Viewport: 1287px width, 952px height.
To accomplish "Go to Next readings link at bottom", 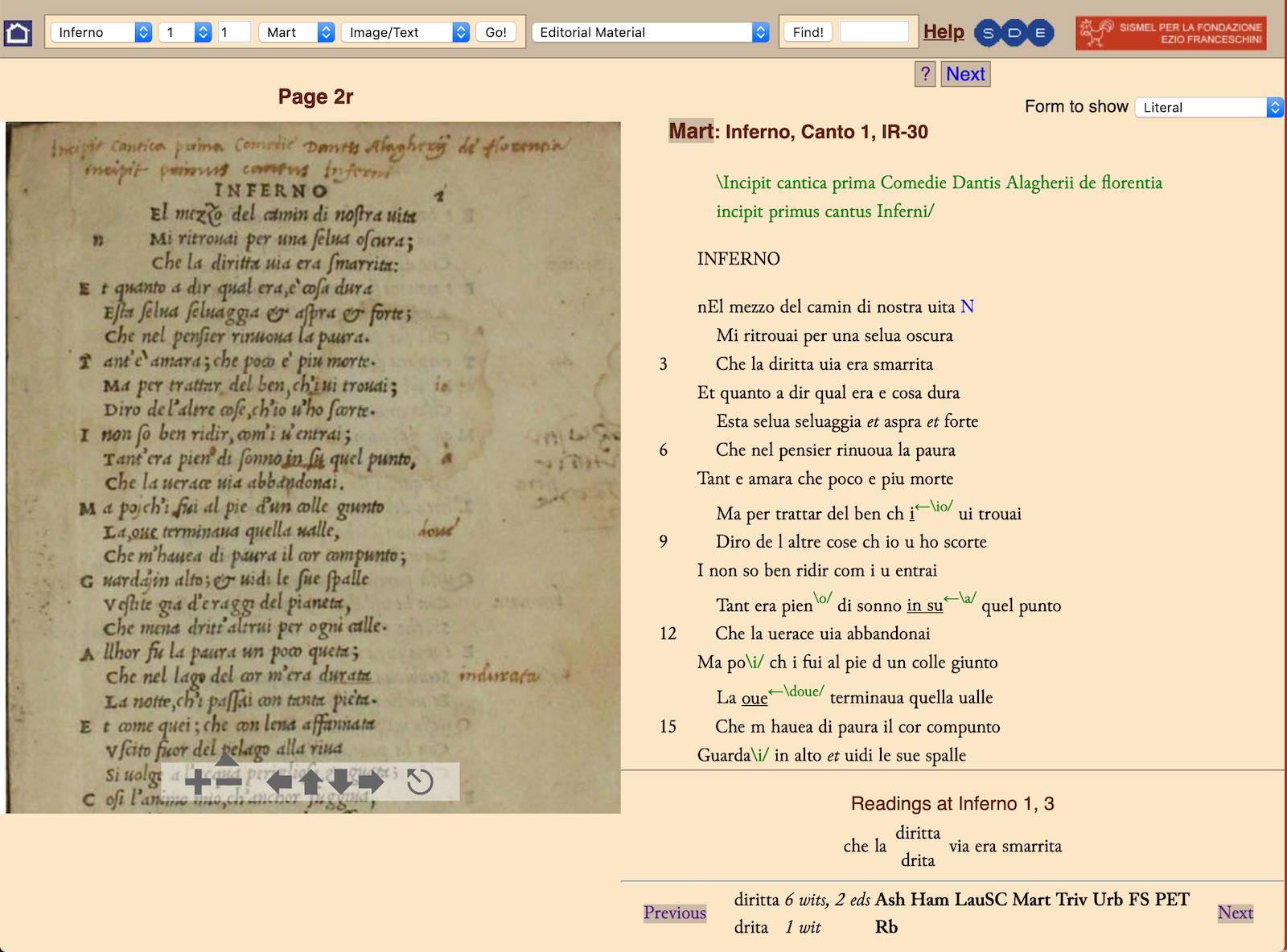I will click(x=1236, y=913).
